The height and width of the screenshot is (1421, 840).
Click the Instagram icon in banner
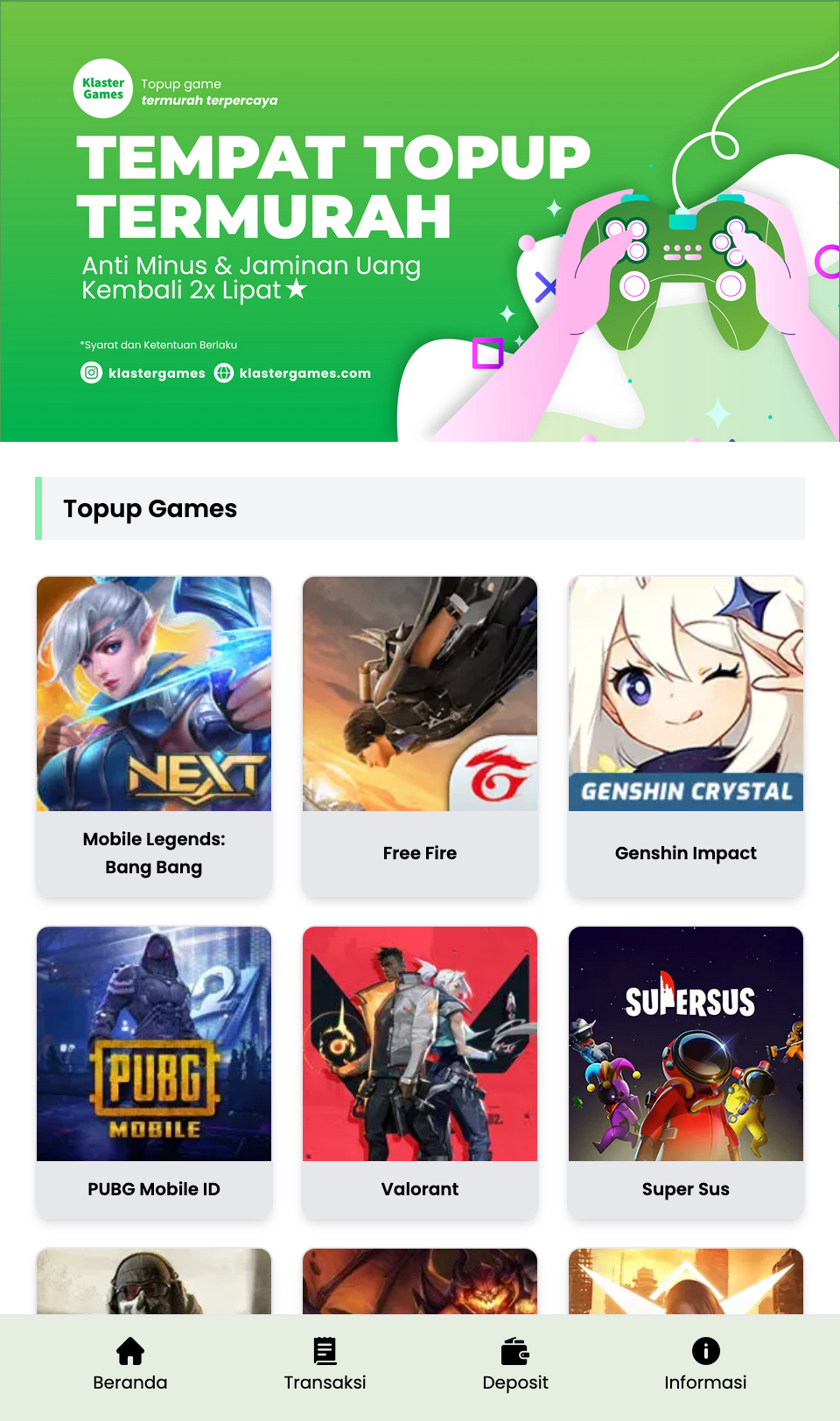(91, 373)
